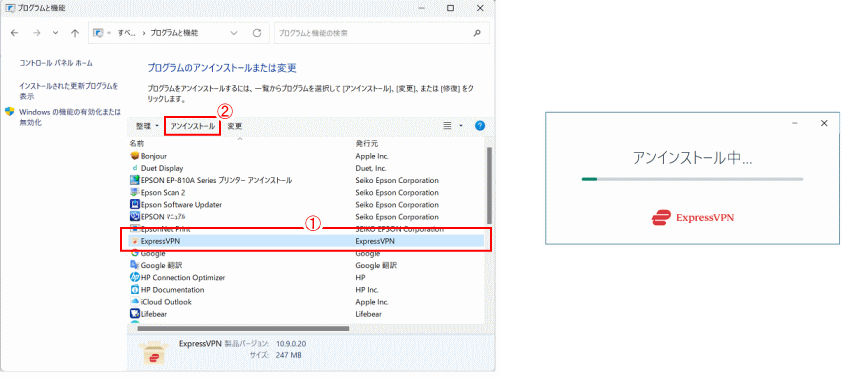Click the Epson Scan 2 icon
The width and height of the screenshot is (842, 377).
tap(135, 193)
